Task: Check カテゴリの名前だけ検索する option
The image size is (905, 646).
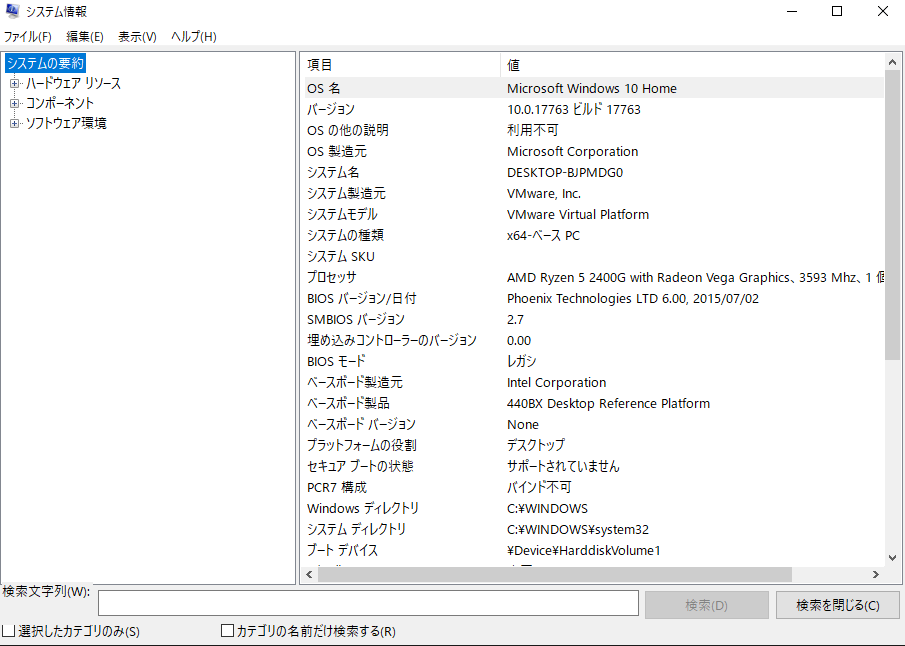Action: click(226, 631)
